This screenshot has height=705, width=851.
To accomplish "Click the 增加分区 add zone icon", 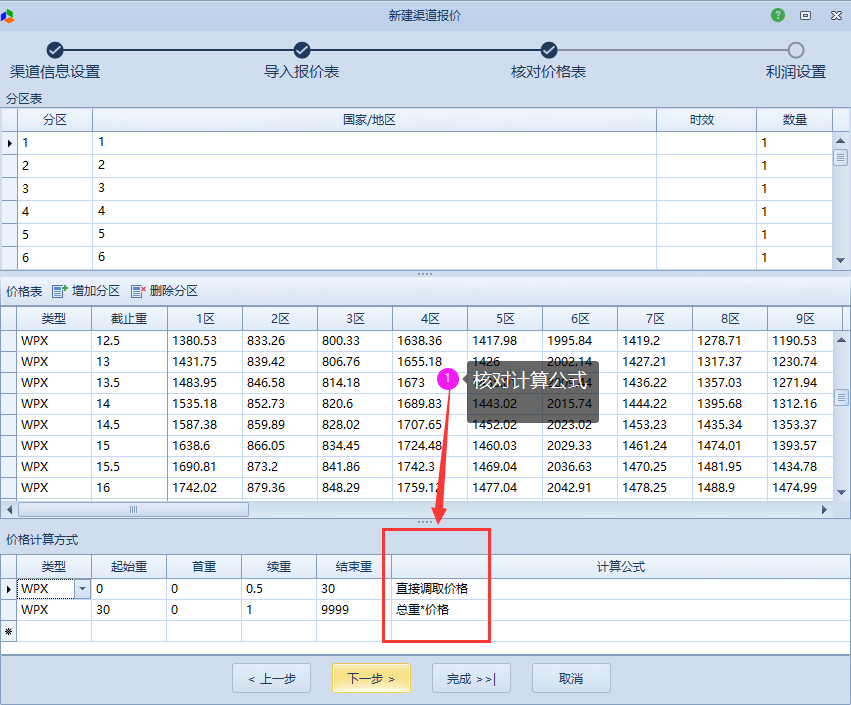I will (x=59, y=291).
